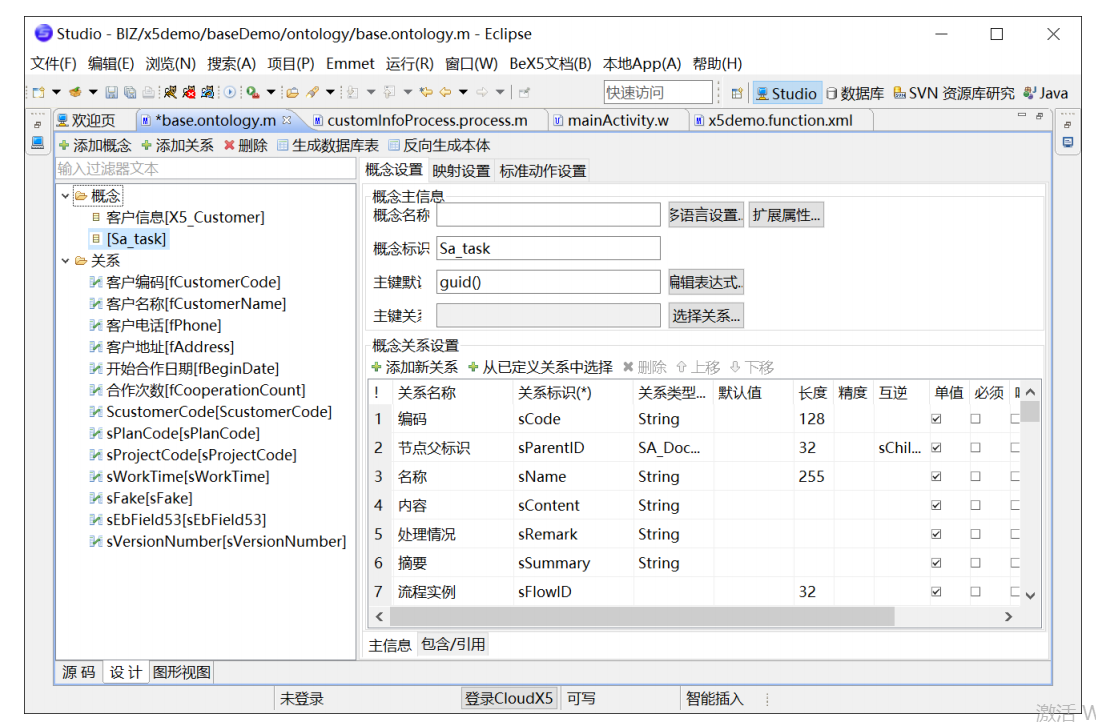Open the SVN 资源库研究 perspective icon
The height and width of the screenshot is (725, 1096).
[x=899, y=93]
